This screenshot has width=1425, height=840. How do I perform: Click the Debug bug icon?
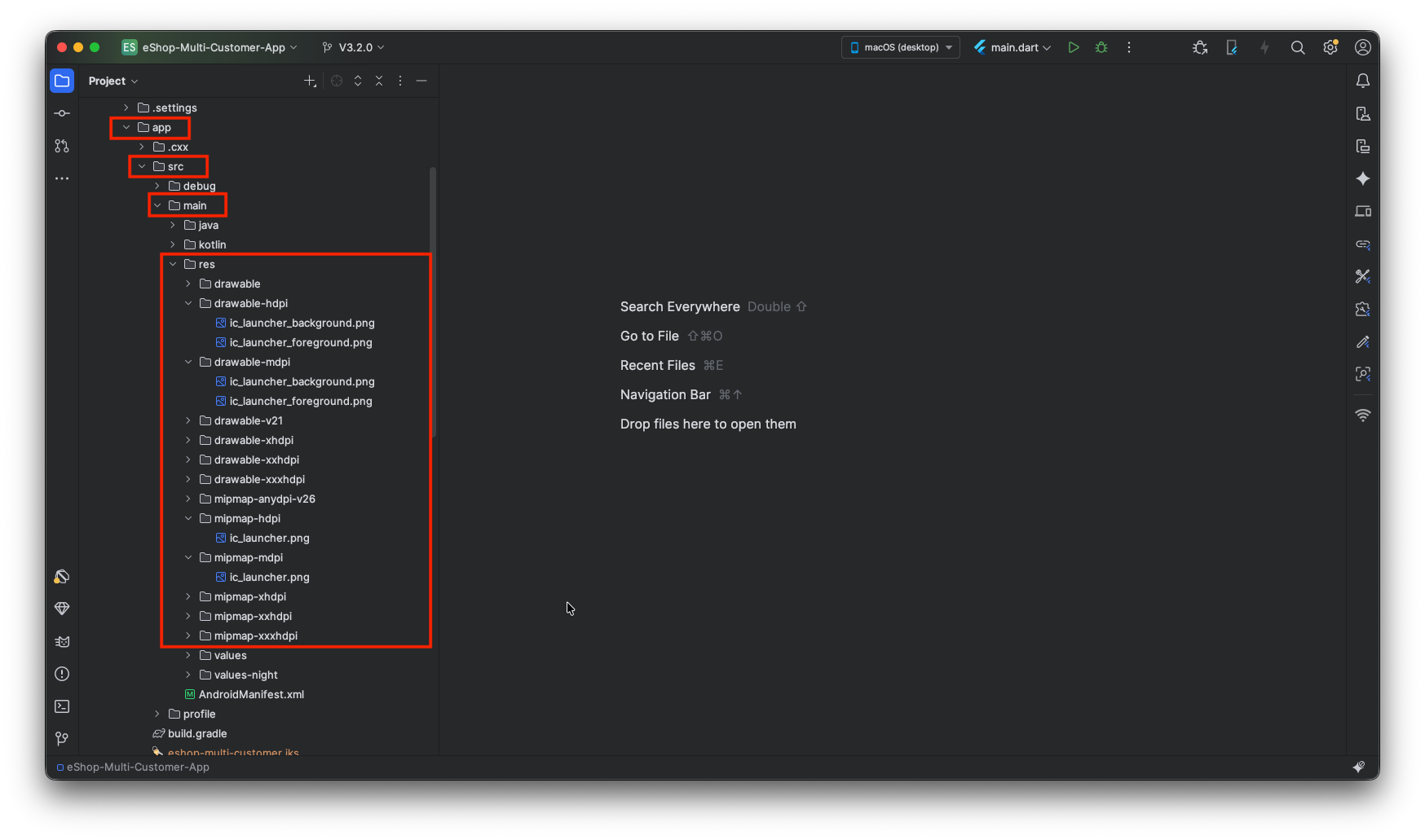tap(1101, 47)
